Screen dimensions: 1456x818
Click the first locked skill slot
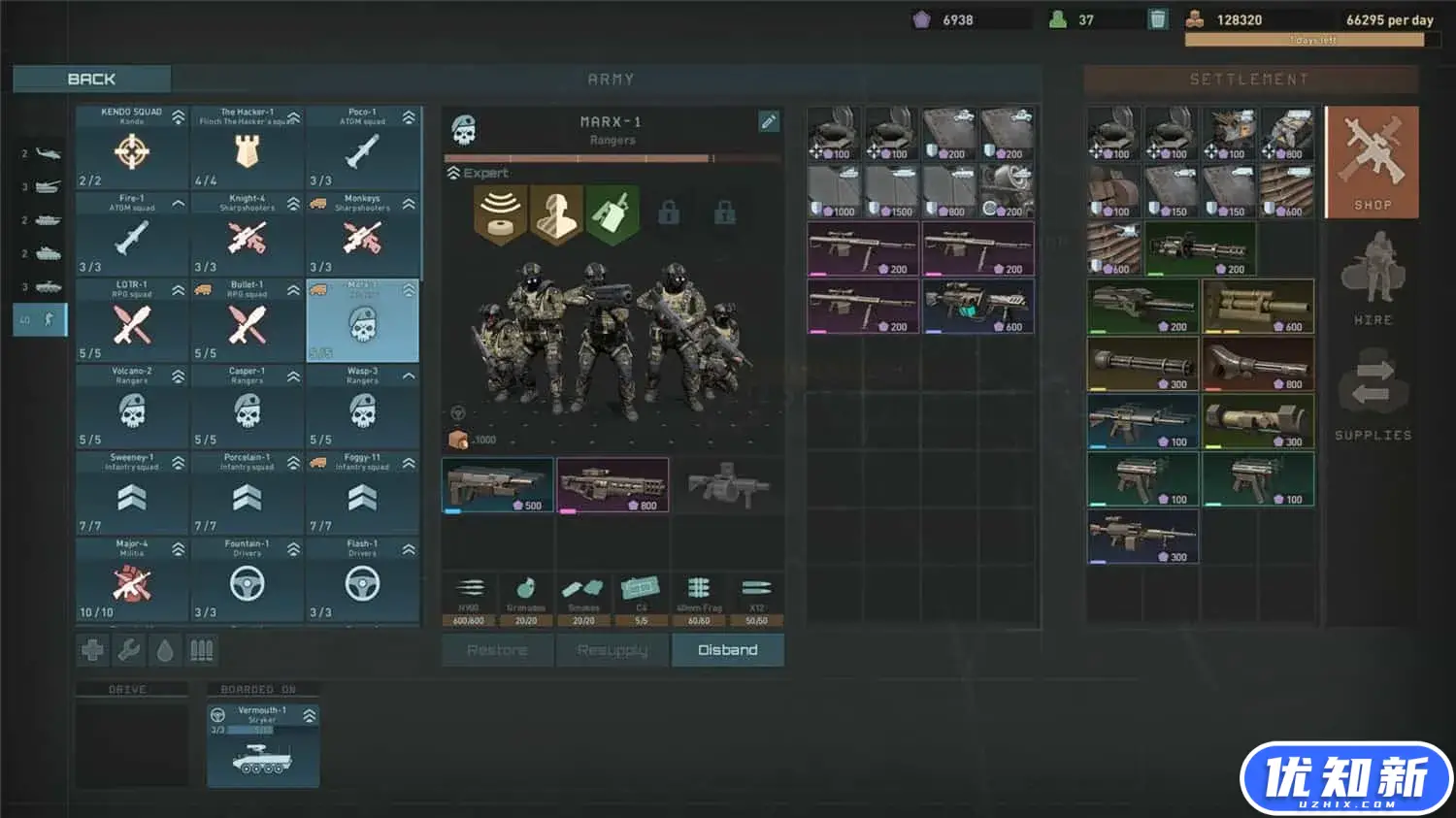coord(669,213)
